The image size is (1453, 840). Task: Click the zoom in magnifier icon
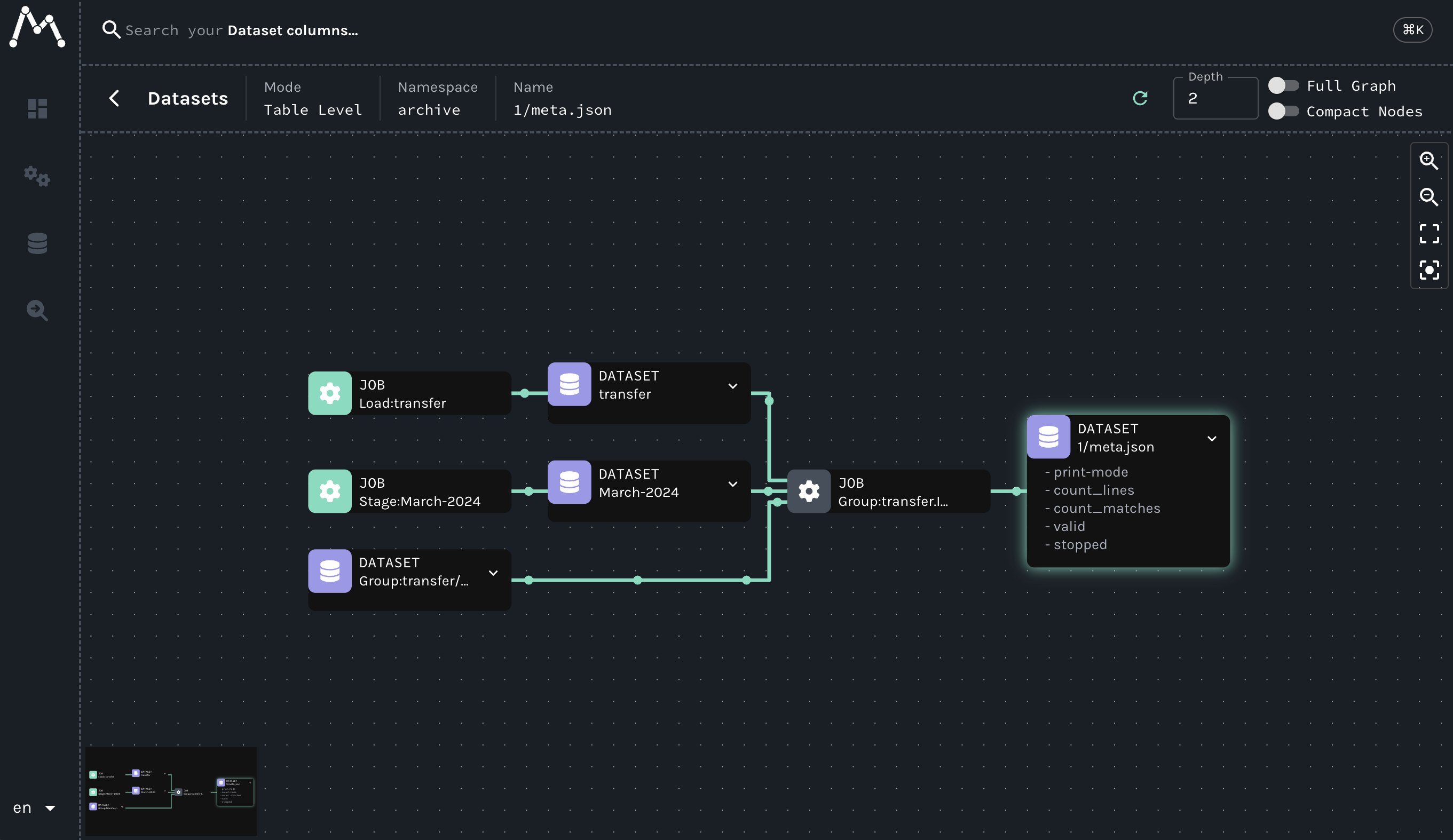tap(1428, 161)
